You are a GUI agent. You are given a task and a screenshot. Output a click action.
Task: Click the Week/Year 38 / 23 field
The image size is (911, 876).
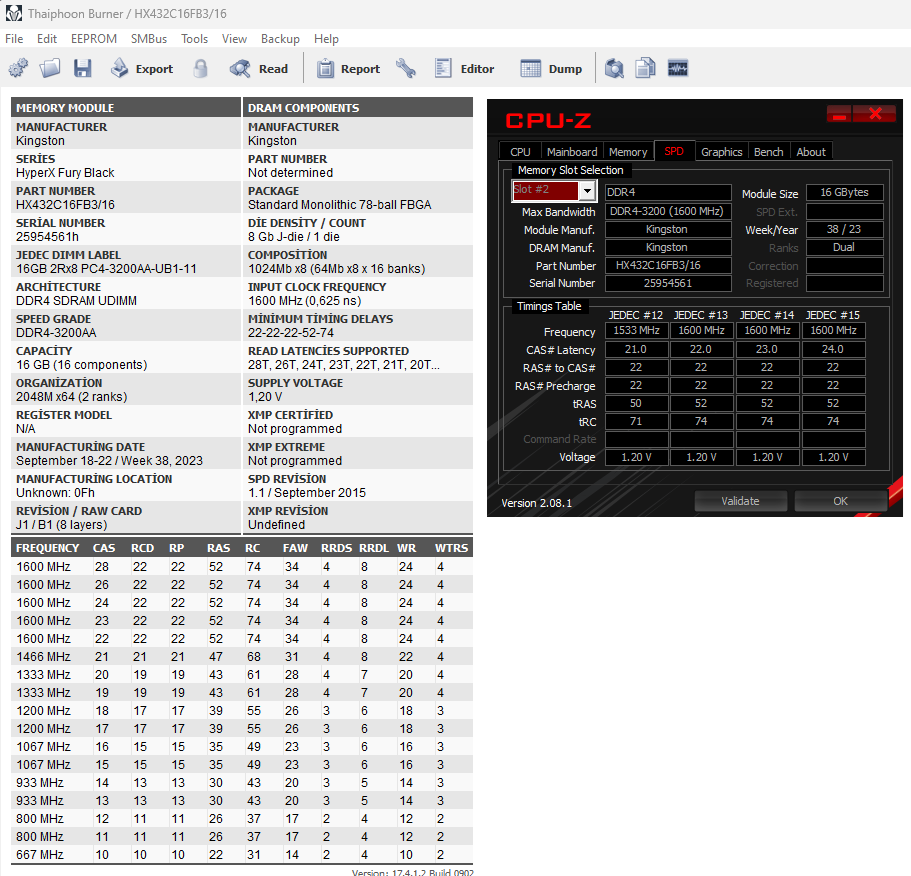[845, 229]
